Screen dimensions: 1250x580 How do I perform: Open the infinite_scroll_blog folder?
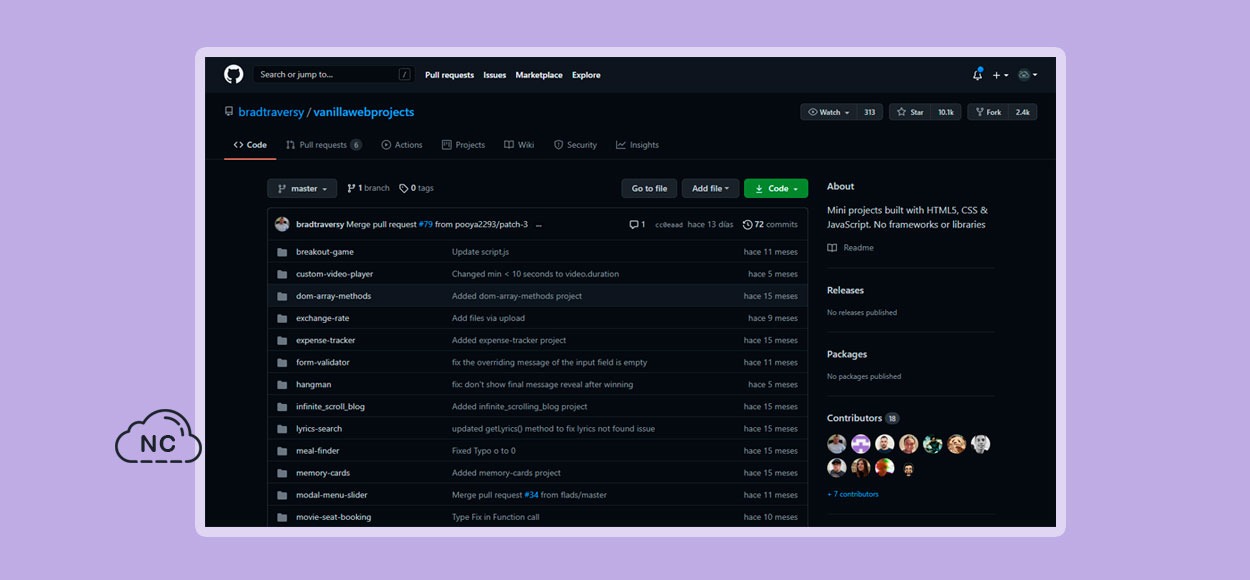point(330,407)
